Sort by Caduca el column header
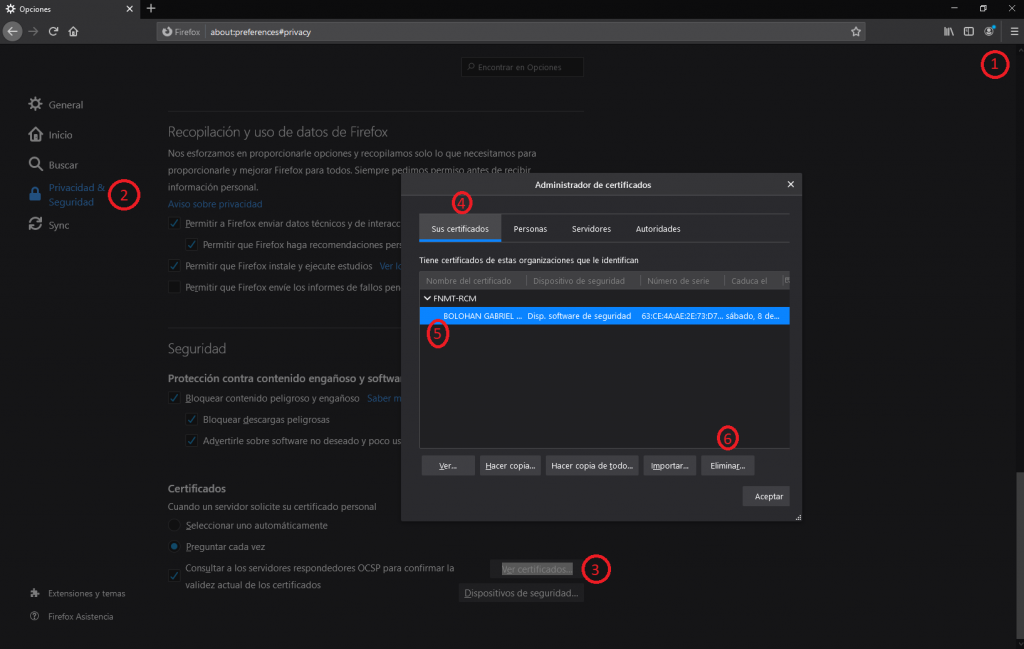The width and height of the screenshot is (1024, 649). [x=754, y=281]
